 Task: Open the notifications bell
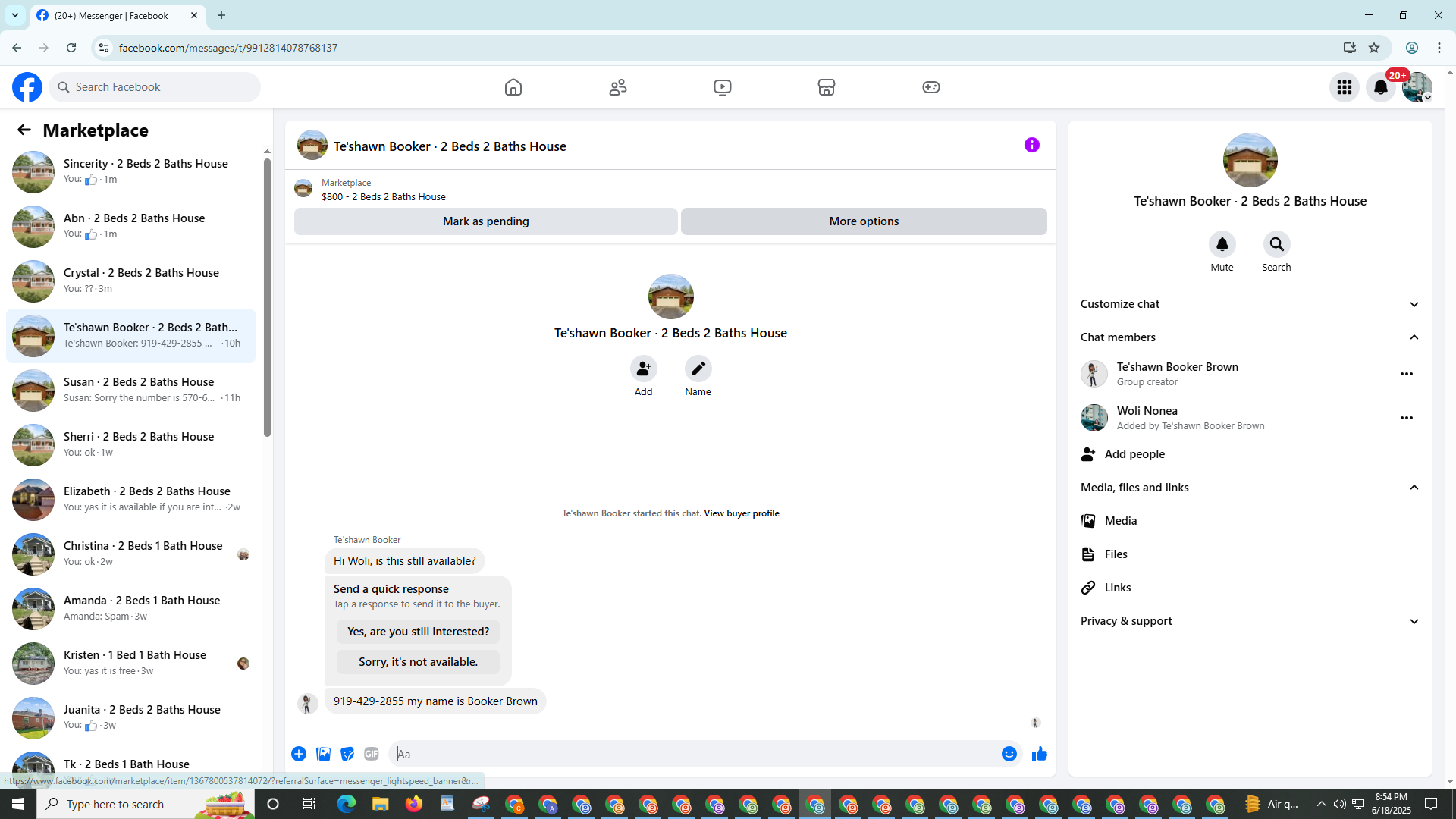pyautogui.click(x=1381, y=87)
